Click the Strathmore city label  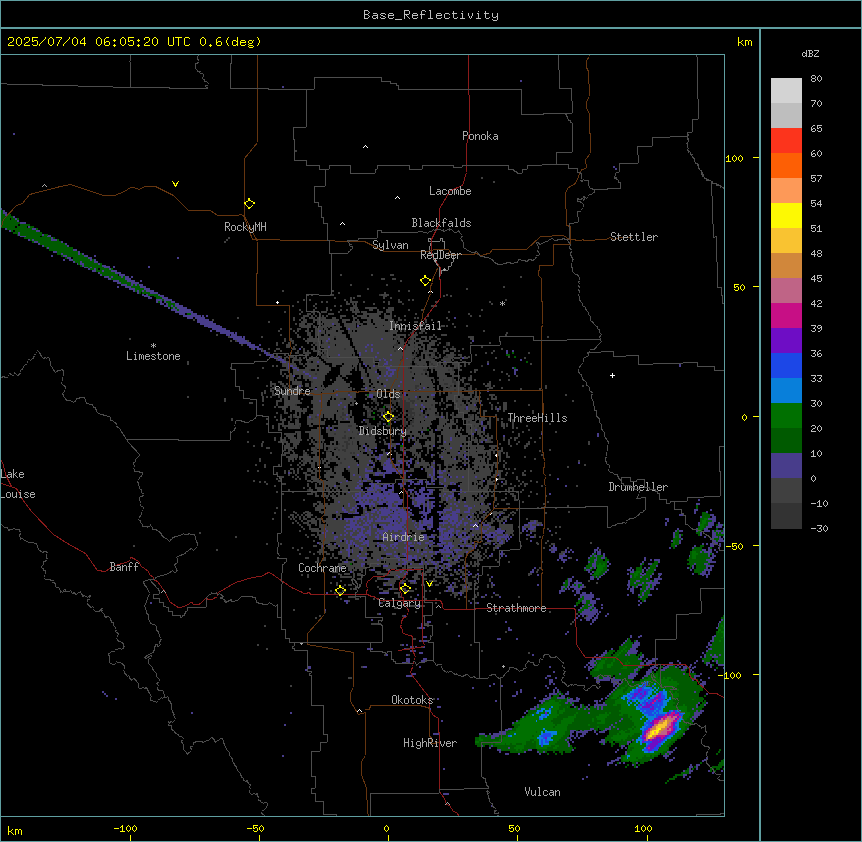point(516,608)
